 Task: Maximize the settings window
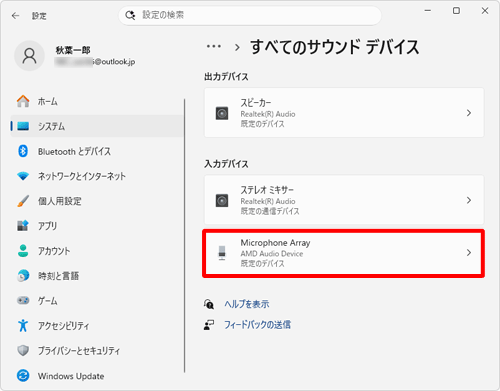coord(456,11)
